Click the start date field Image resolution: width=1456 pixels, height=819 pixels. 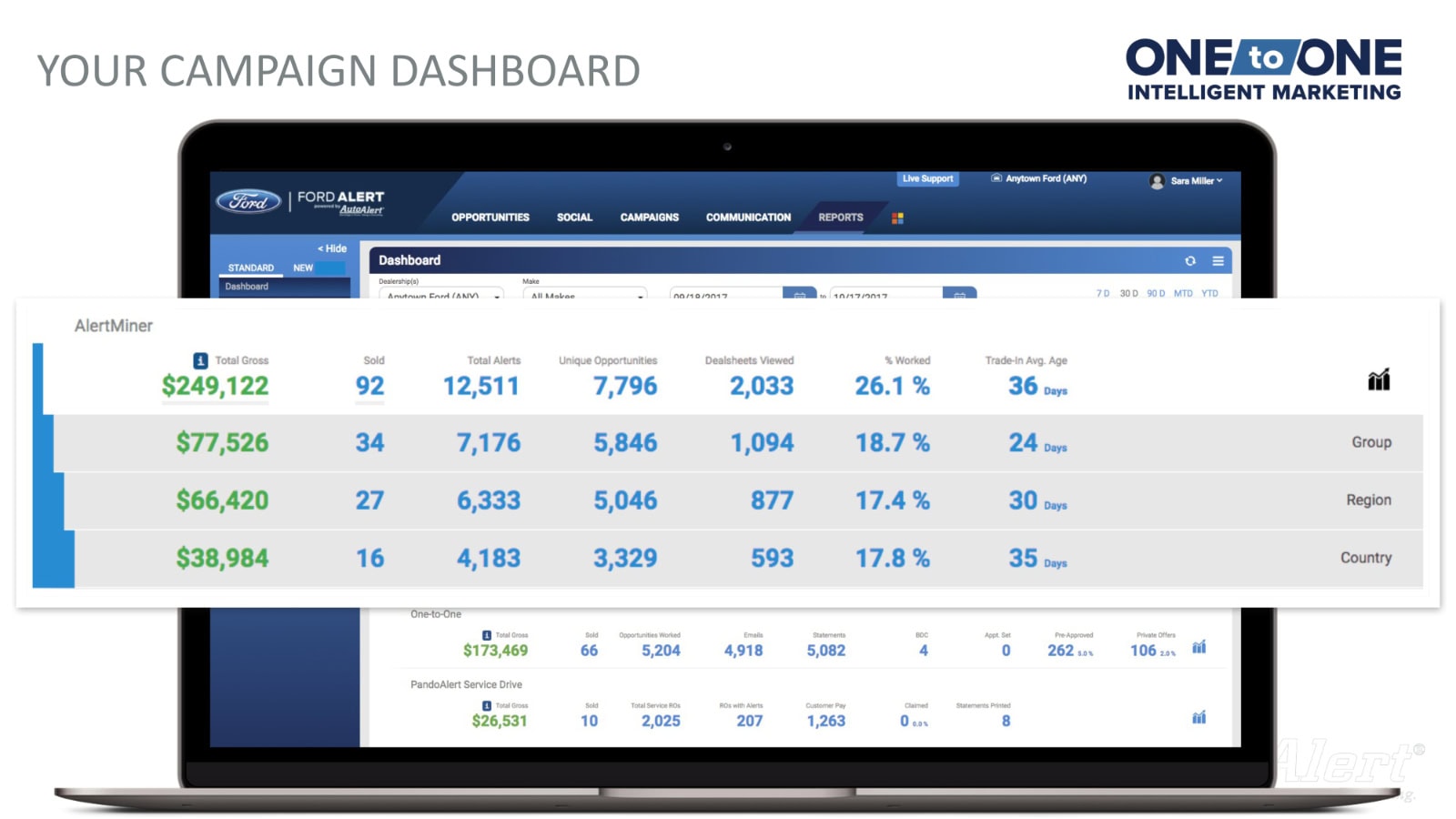coord(726,294)
